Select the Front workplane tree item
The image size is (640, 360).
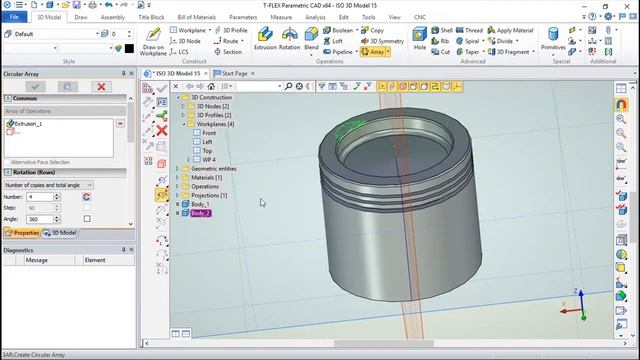coord(209,133)
